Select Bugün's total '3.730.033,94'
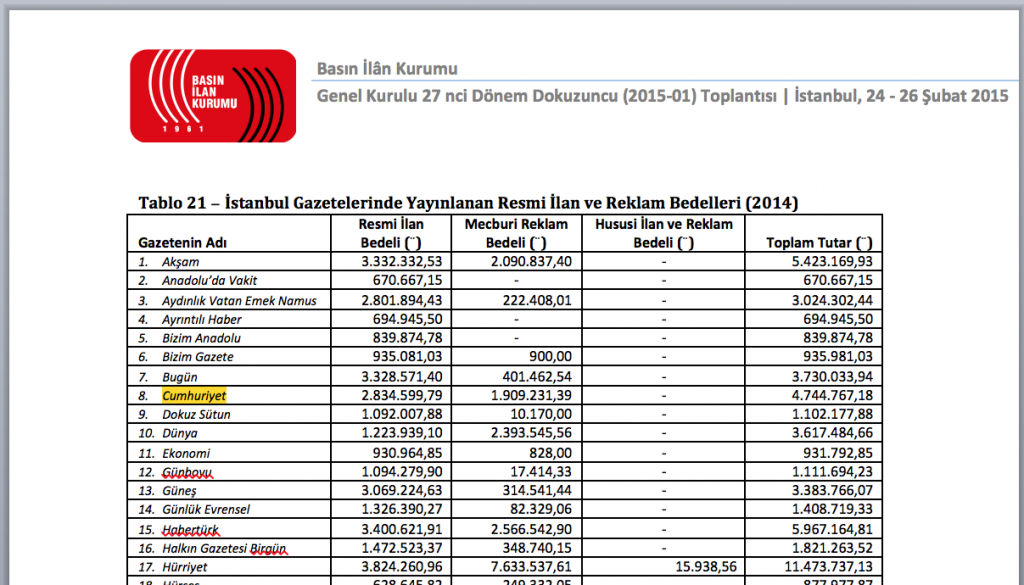This screenshot has height=585, width=1024. pyautogui.click(x=832, y=377)
